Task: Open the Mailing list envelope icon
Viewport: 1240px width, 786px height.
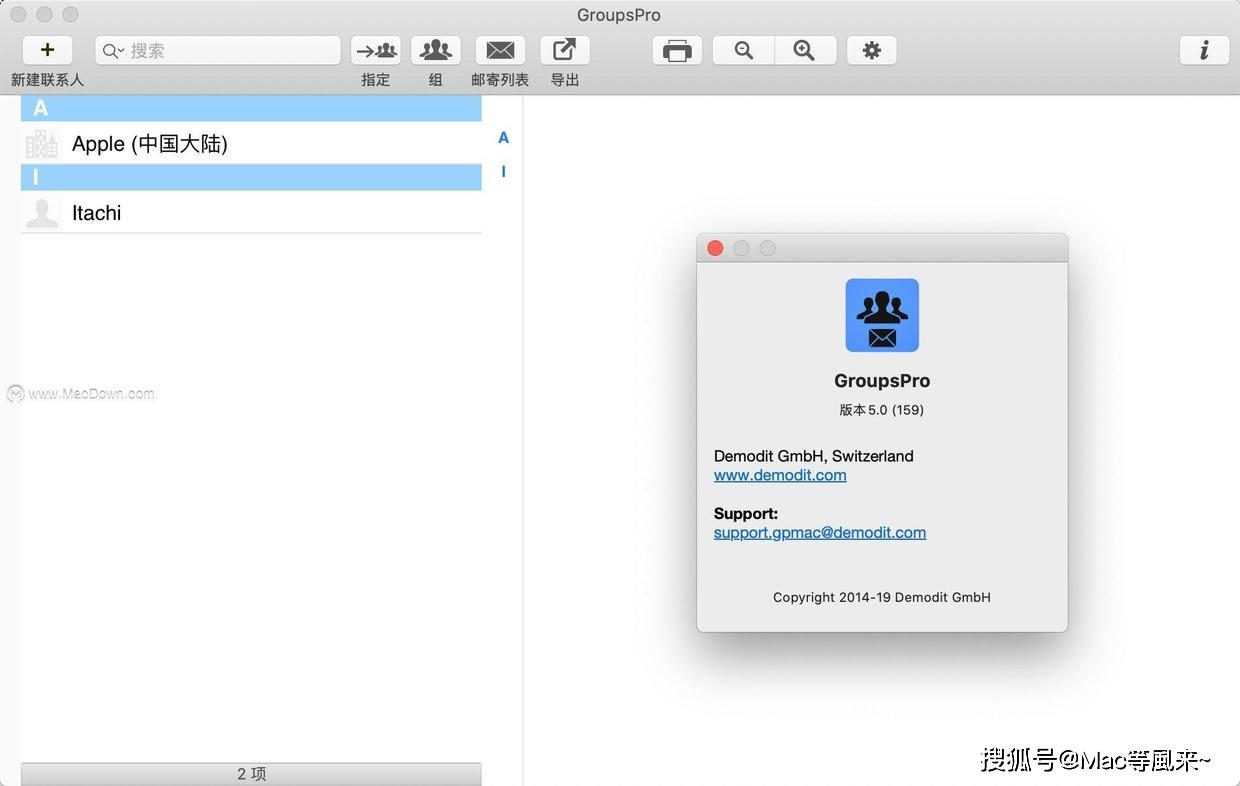Action: pos(500,50)
